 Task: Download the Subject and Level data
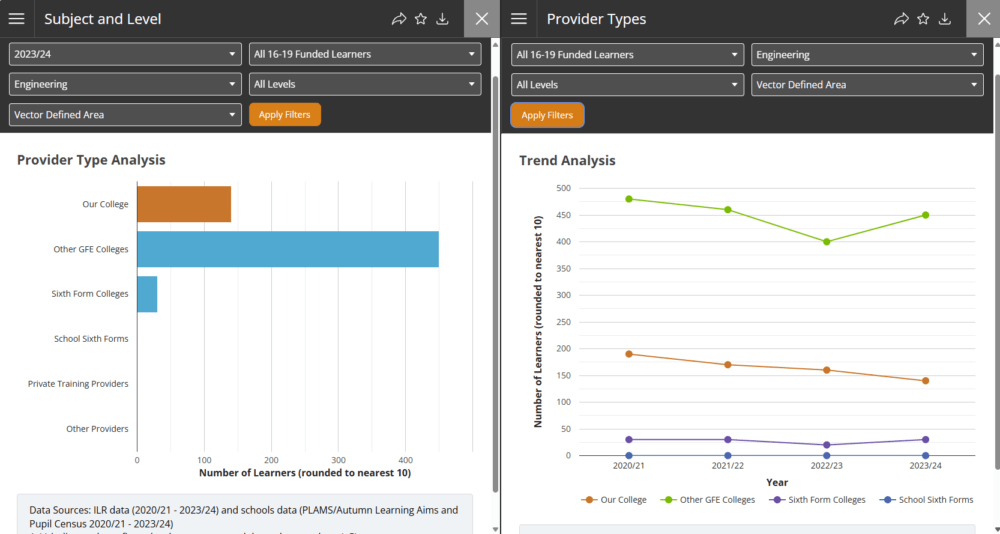(x=443, y=19)
